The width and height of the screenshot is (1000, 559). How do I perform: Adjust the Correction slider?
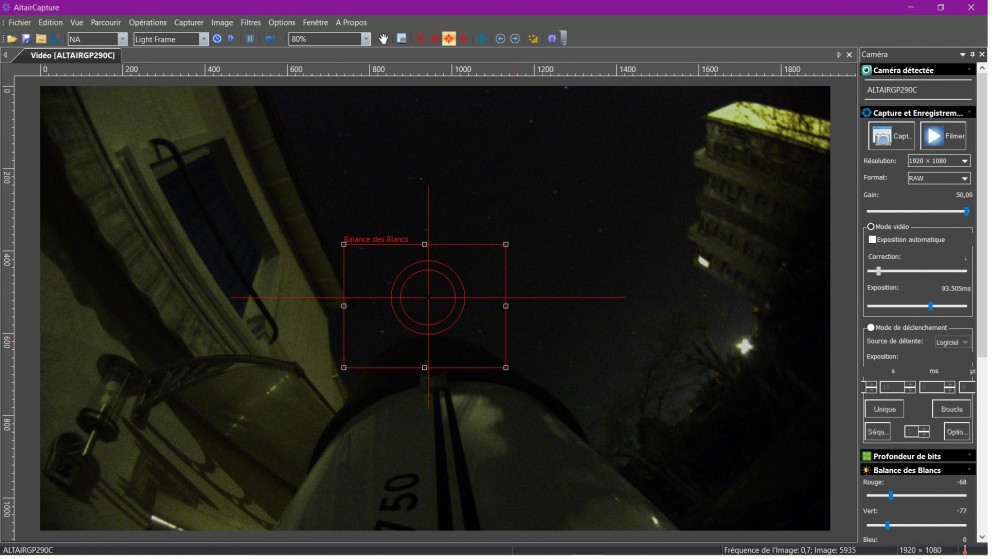pos(917,272)
